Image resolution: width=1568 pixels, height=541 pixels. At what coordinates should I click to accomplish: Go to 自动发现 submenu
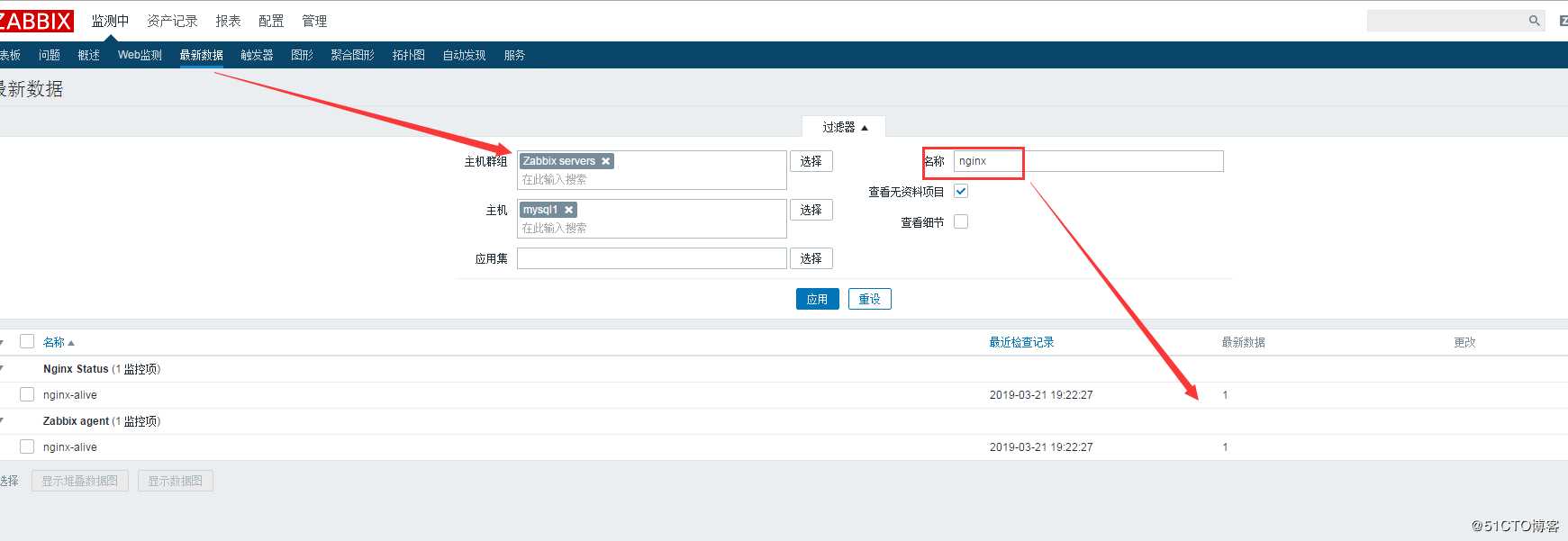(464, 55)
